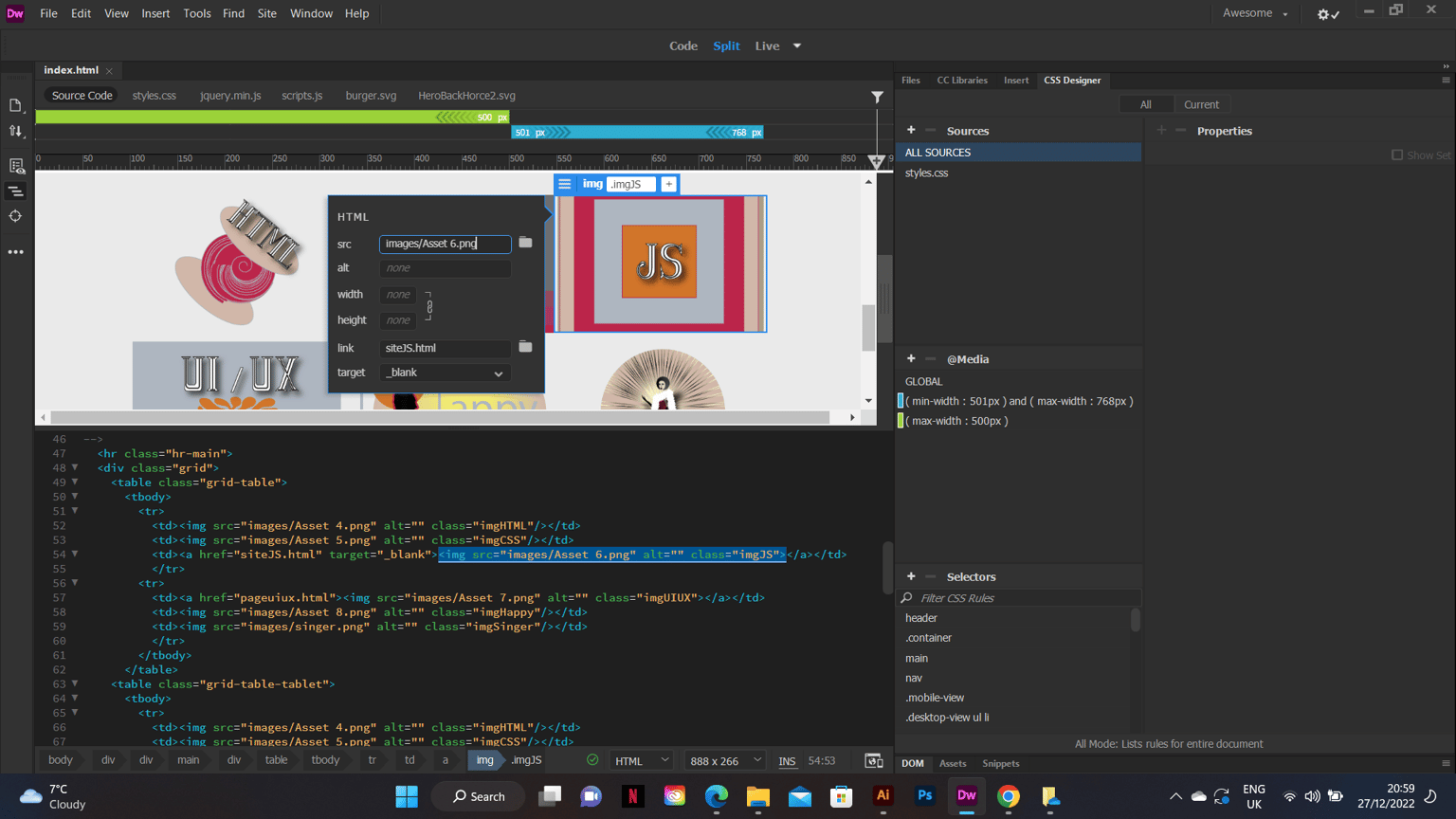
Task: Open Adobe Illustrator from the taskbar
Action: (x=883, y=796)
